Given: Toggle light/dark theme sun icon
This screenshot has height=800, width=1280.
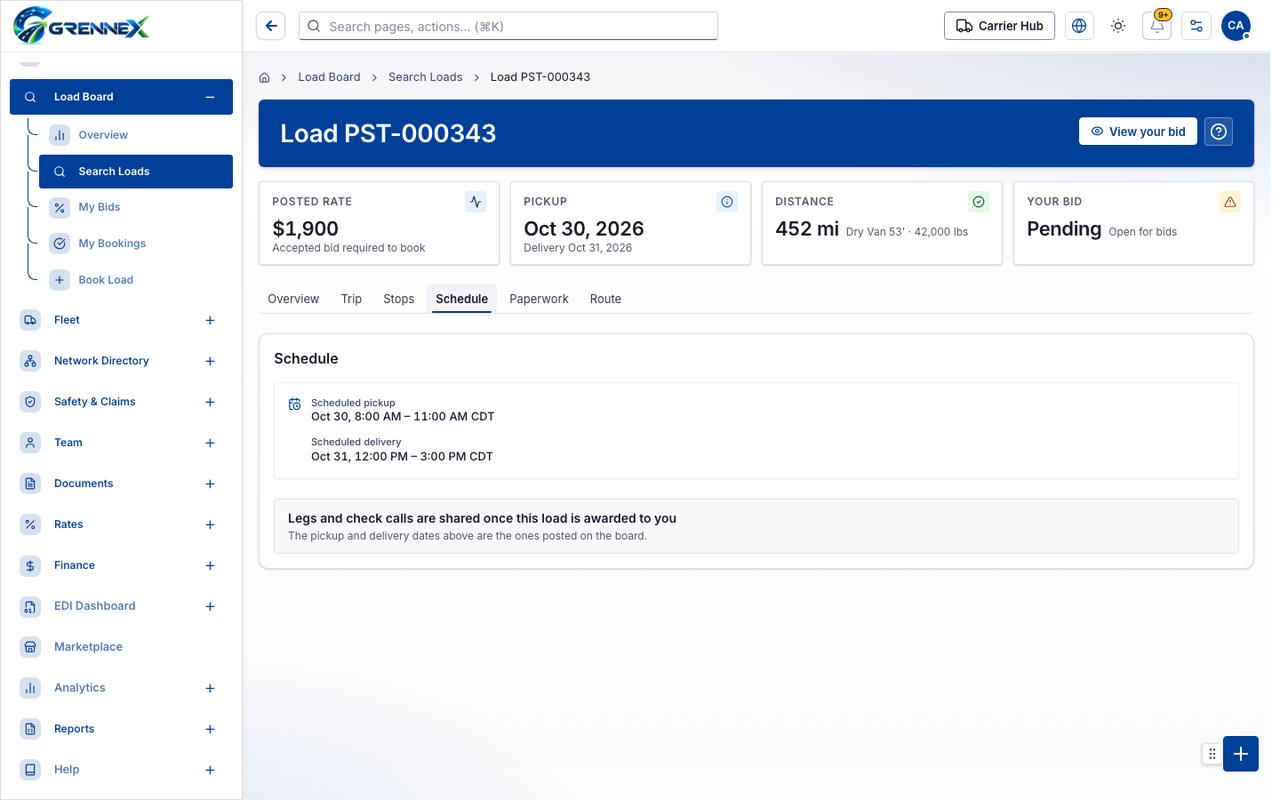Looking at the screenshot, I should tap(1118, 26).
